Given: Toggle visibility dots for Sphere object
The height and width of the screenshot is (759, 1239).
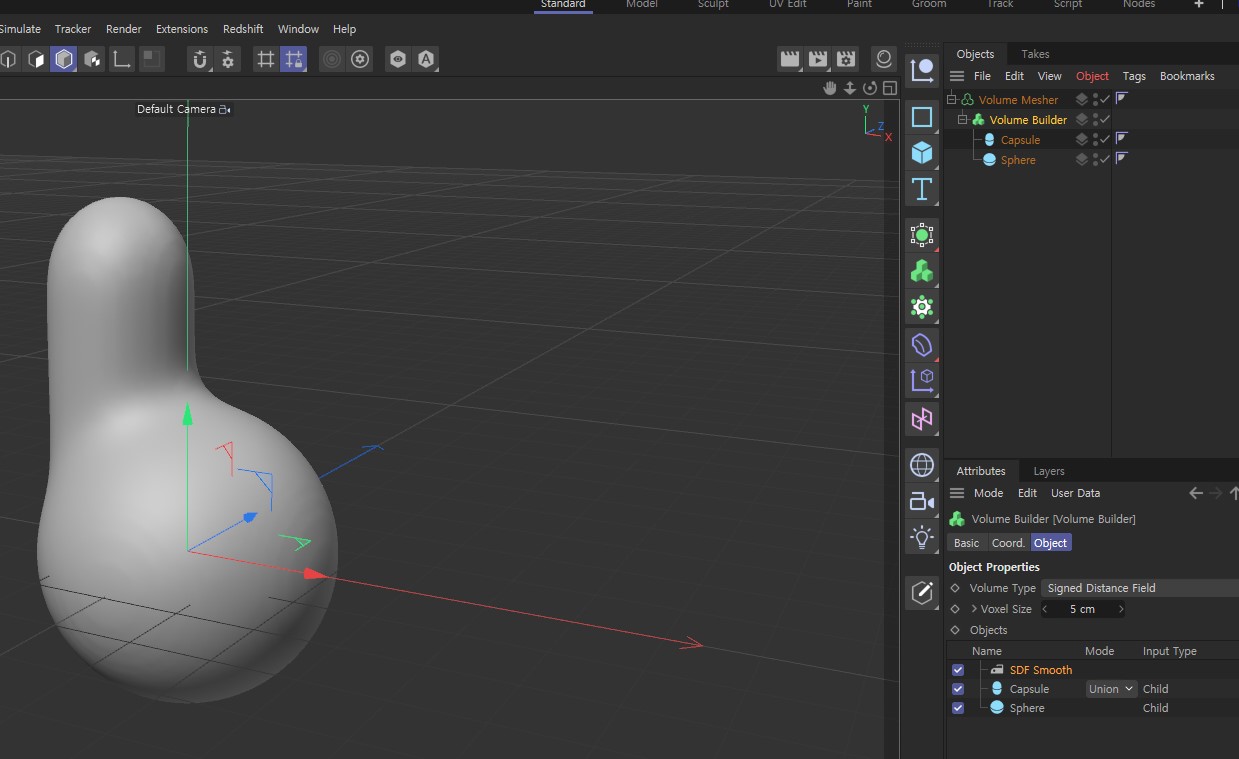Looking at the screenshot, I should (1095, 159).
